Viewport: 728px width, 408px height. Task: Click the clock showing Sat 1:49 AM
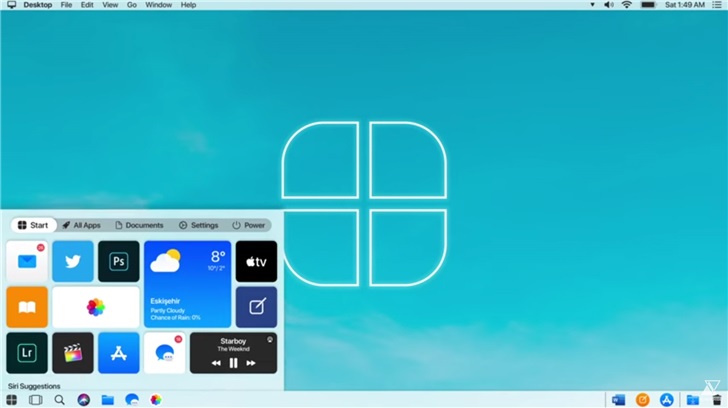685,5
